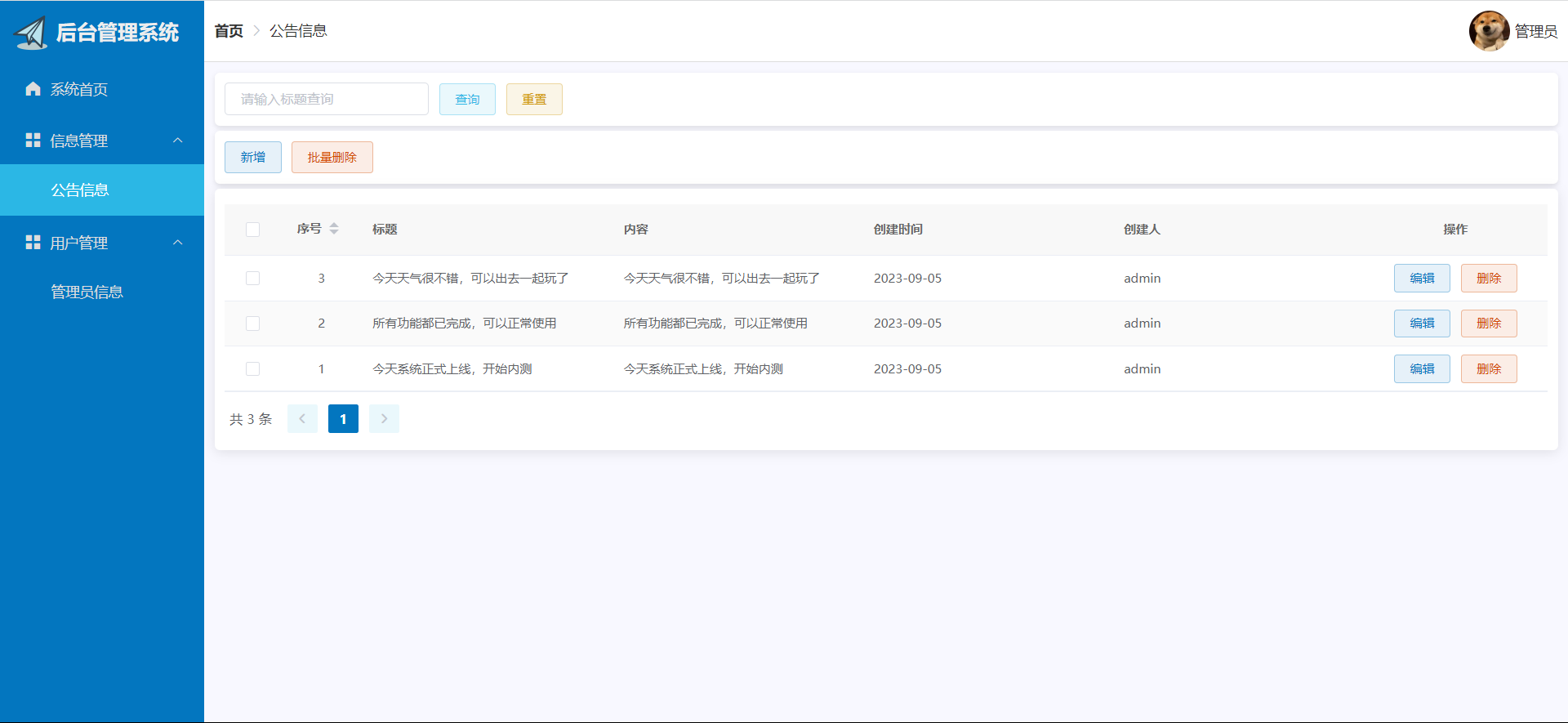Image resolution: width=1568 pixels, height=723 pixels.
Task: Toggle the select-all checkbox in header
Action: click(253, 230)
